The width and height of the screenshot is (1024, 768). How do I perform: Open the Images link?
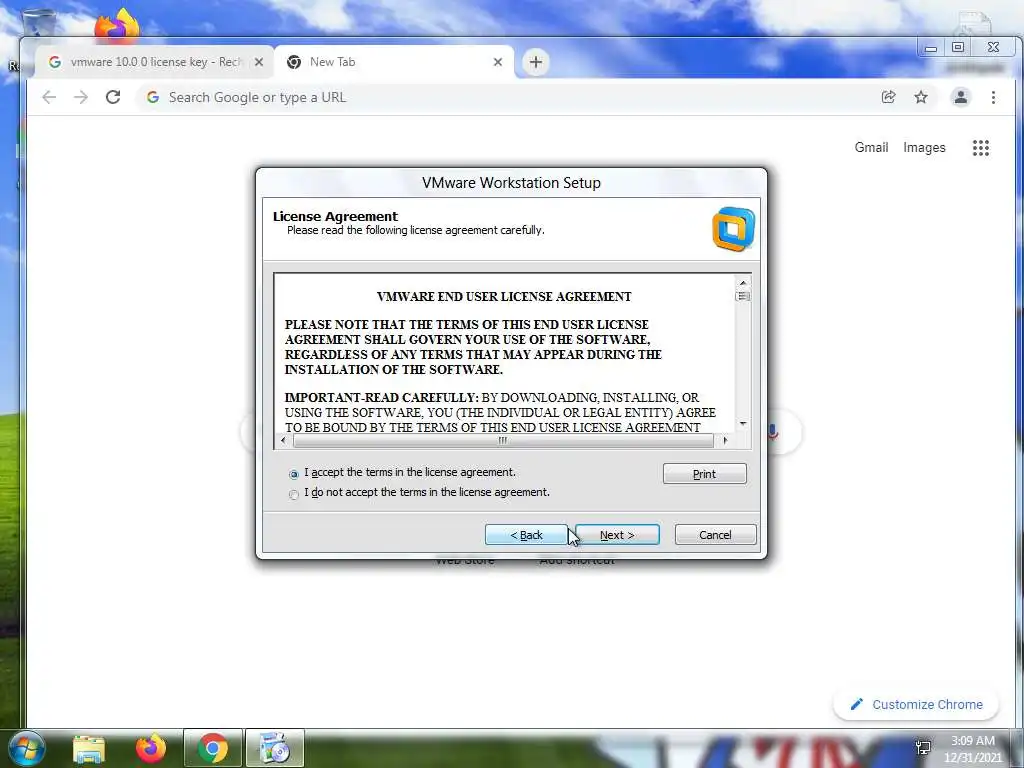924,148
